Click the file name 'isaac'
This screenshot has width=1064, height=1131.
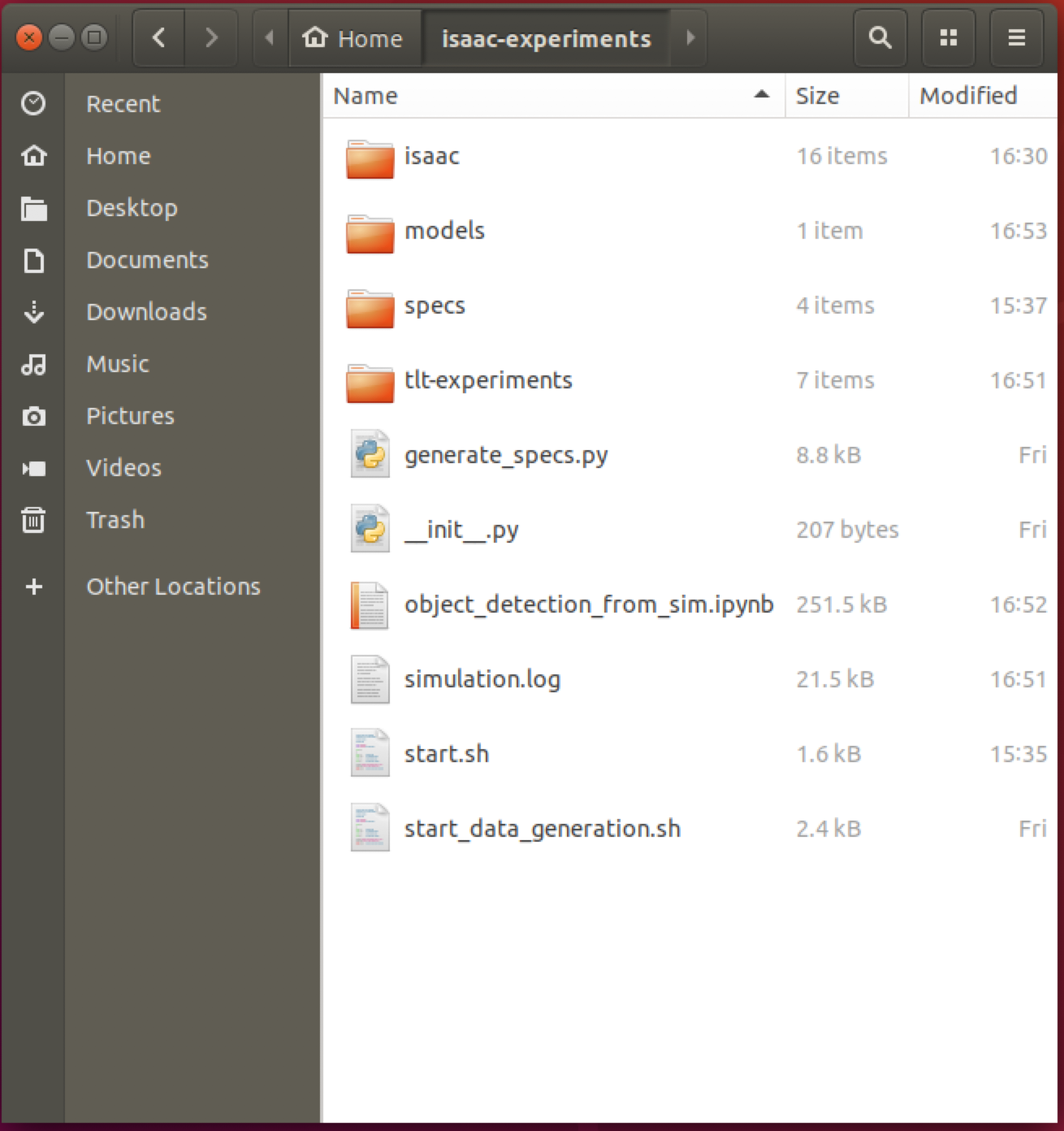pos(432,156)
